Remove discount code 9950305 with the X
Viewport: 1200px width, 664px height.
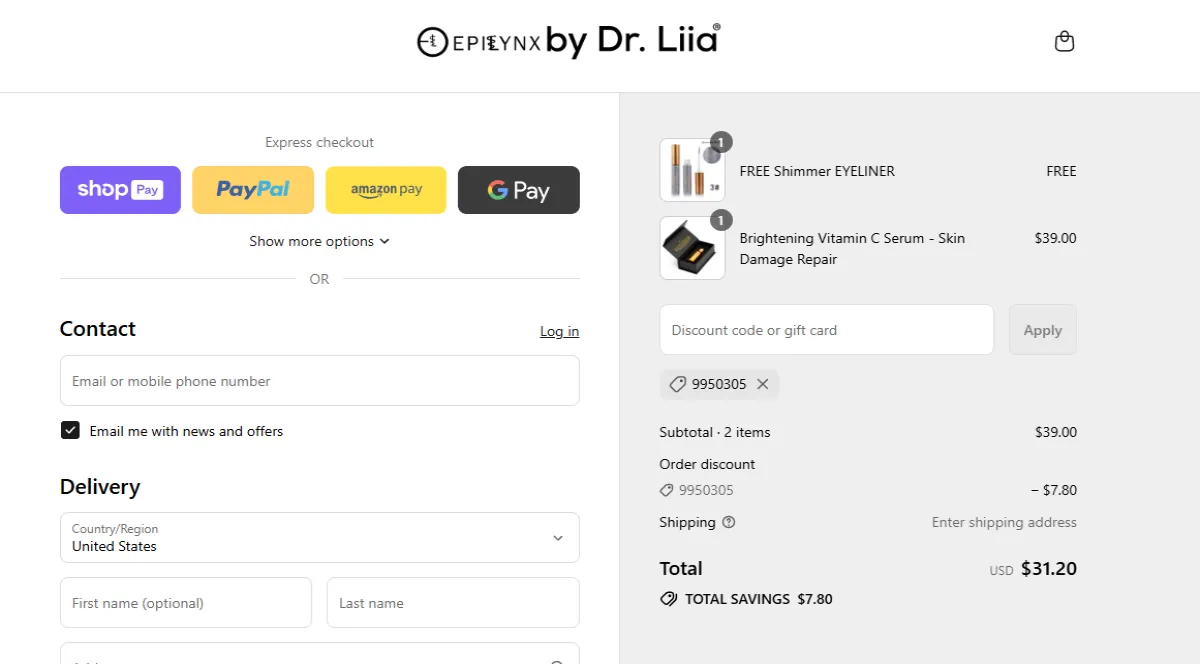763,384
